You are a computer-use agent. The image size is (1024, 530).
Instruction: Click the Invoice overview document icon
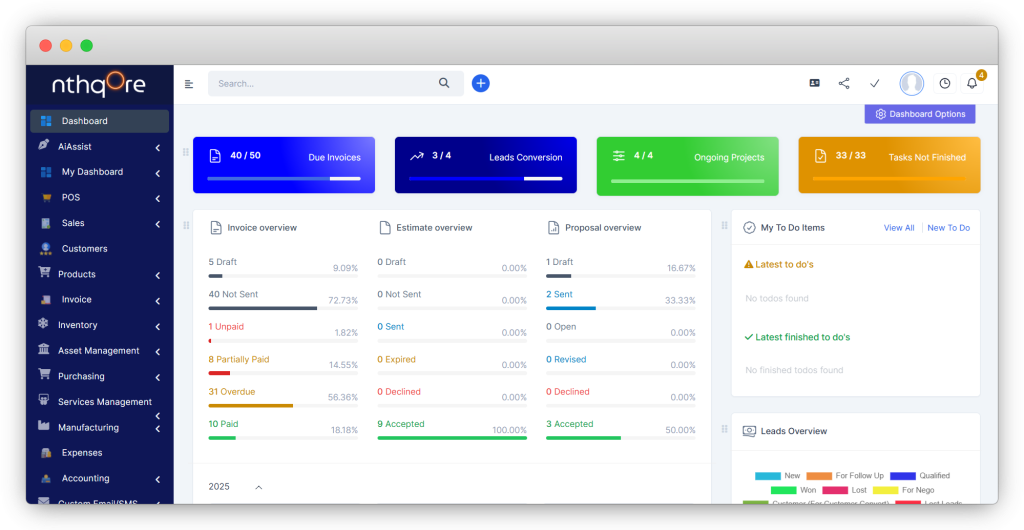pyautogui.click(x=216, y=228)
